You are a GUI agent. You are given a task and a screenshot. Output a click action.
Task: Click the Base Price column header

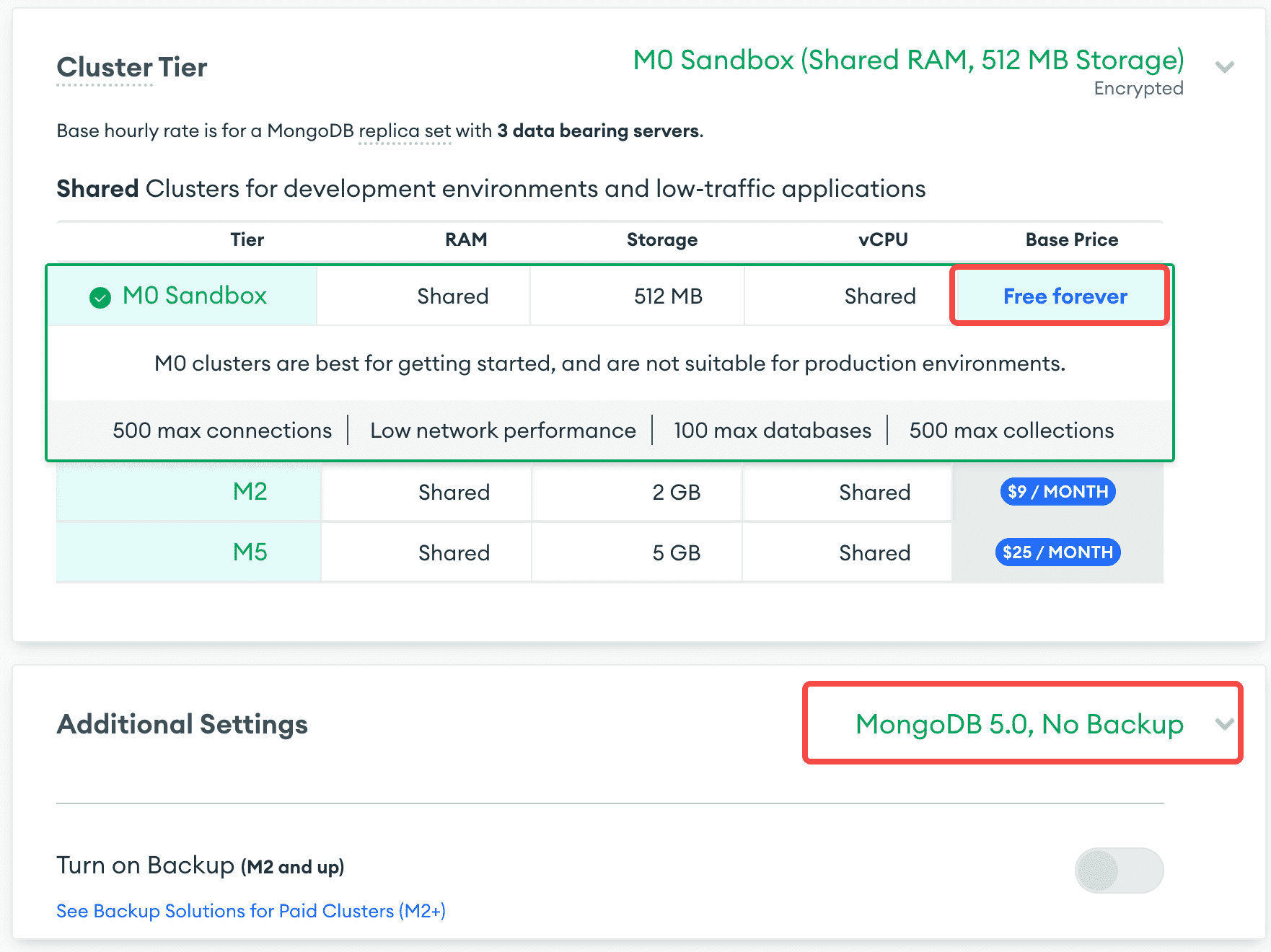pyautogui.click(x=1072, y=239)
